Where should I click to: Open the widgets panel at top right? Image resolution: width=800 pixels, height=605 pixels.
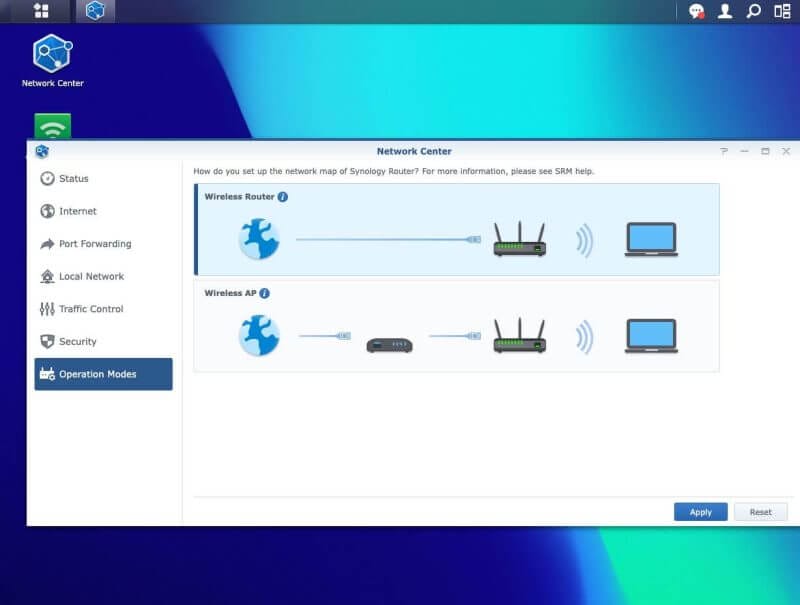pos(781,12)
